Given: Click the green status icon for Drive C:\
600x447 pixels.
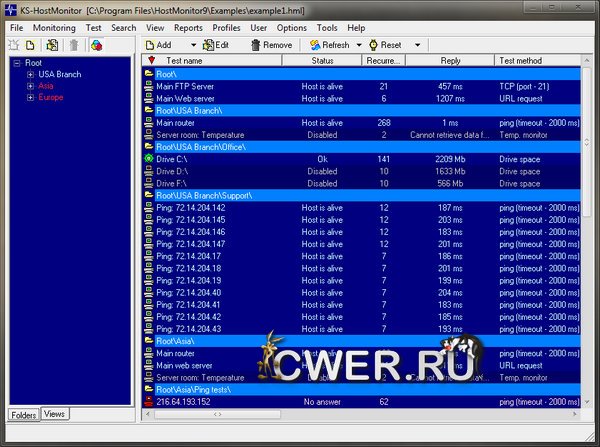Looking at the screenshot, I should pyautogui.click(x=149, y=159).
